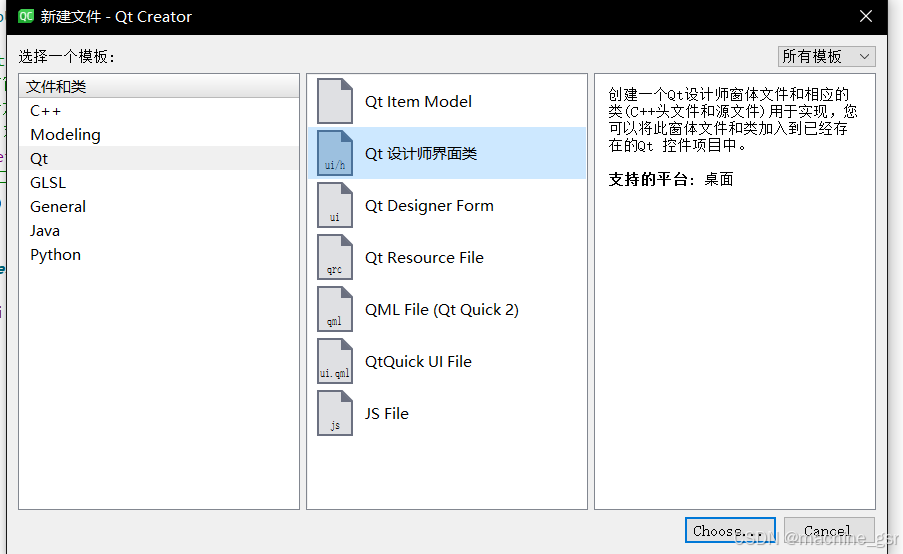Choose QML File (Qt Quick 2) template
903x554 pixels.
(x=447, y=309)
